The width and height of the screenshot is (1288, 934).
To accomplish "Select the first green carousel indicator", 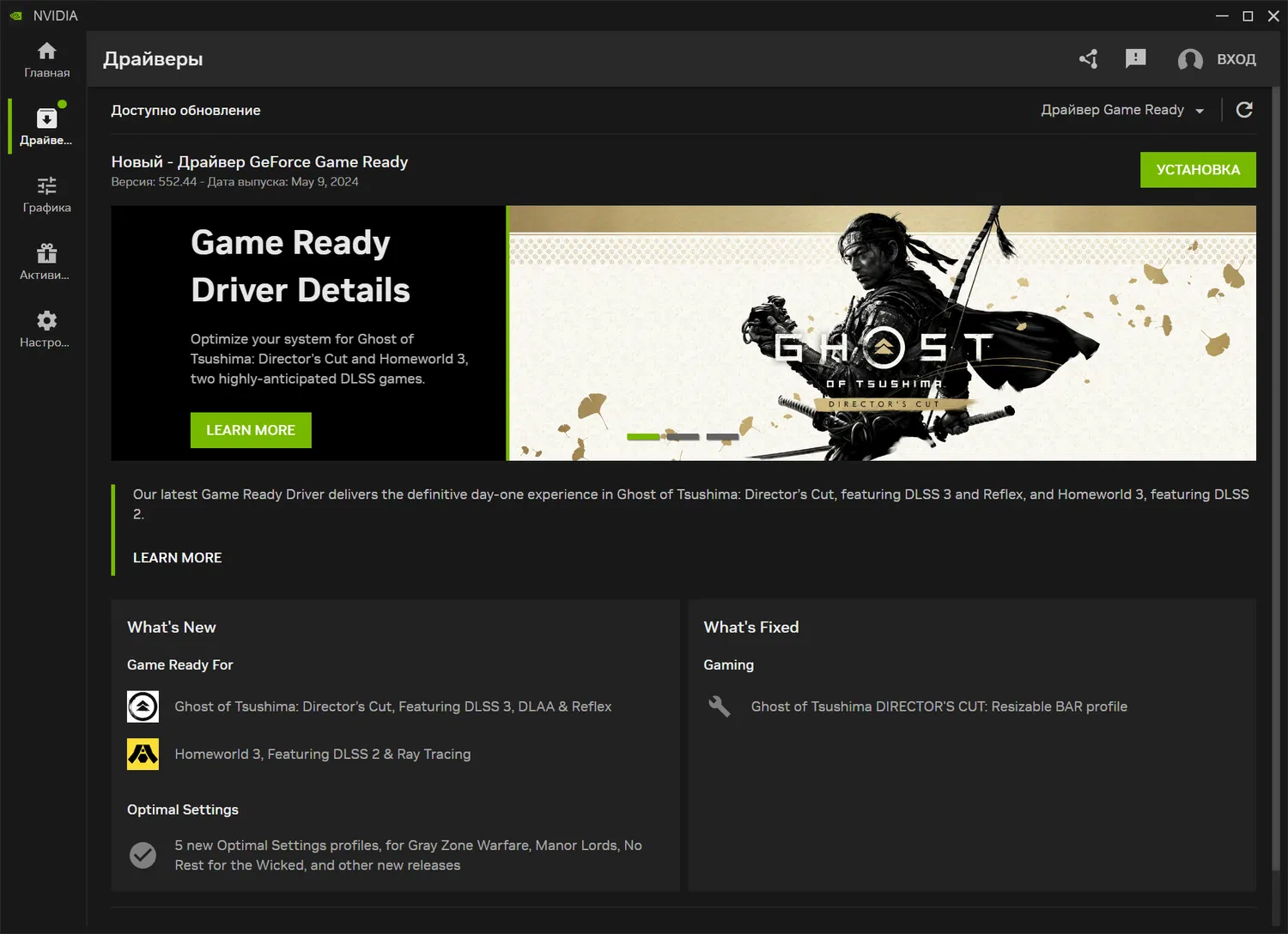I will click(x=643, y=437).
